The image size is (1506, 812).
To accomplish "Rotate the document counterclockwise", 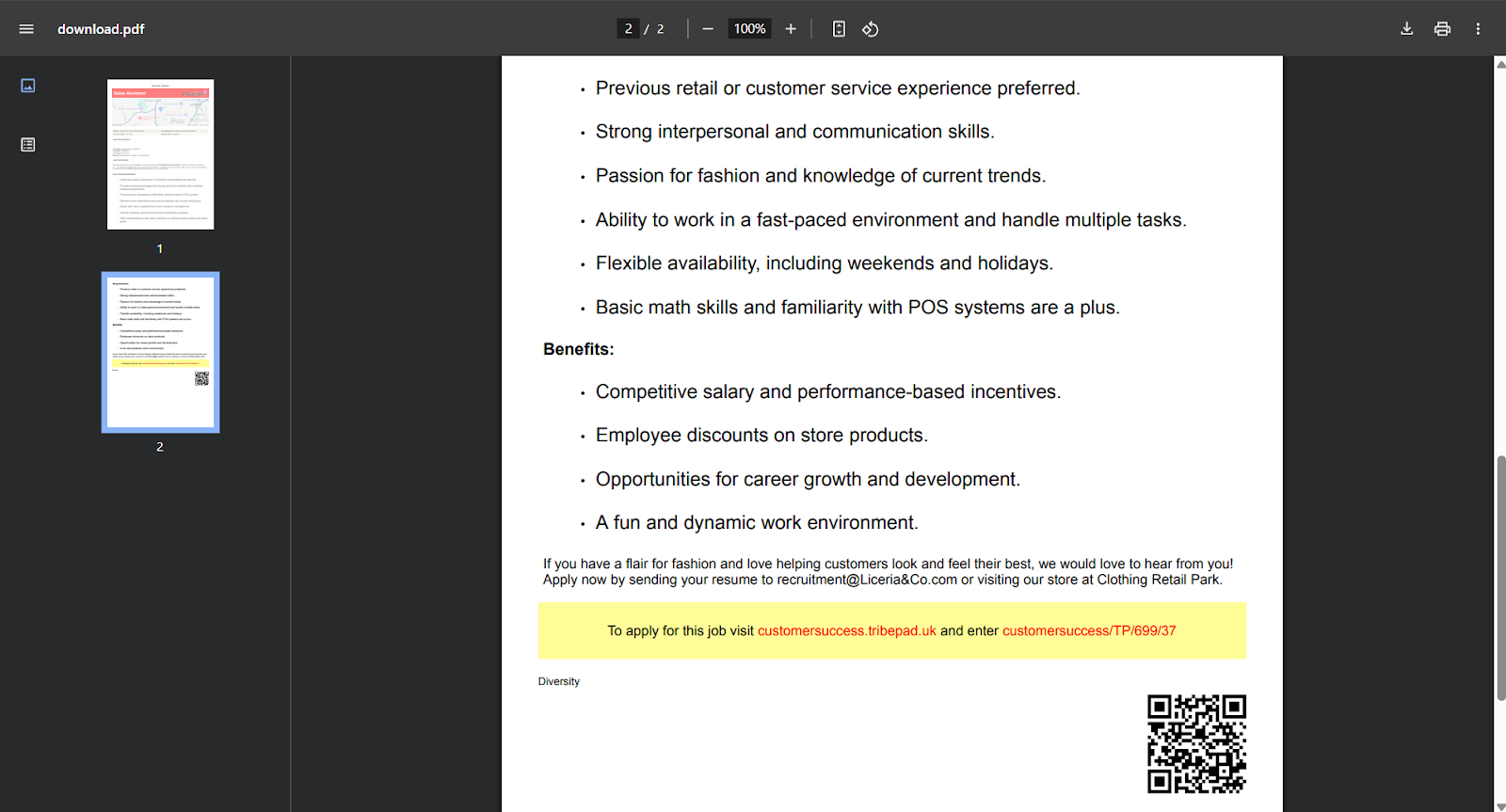I will pyautogui.click(x=871, y=29).
